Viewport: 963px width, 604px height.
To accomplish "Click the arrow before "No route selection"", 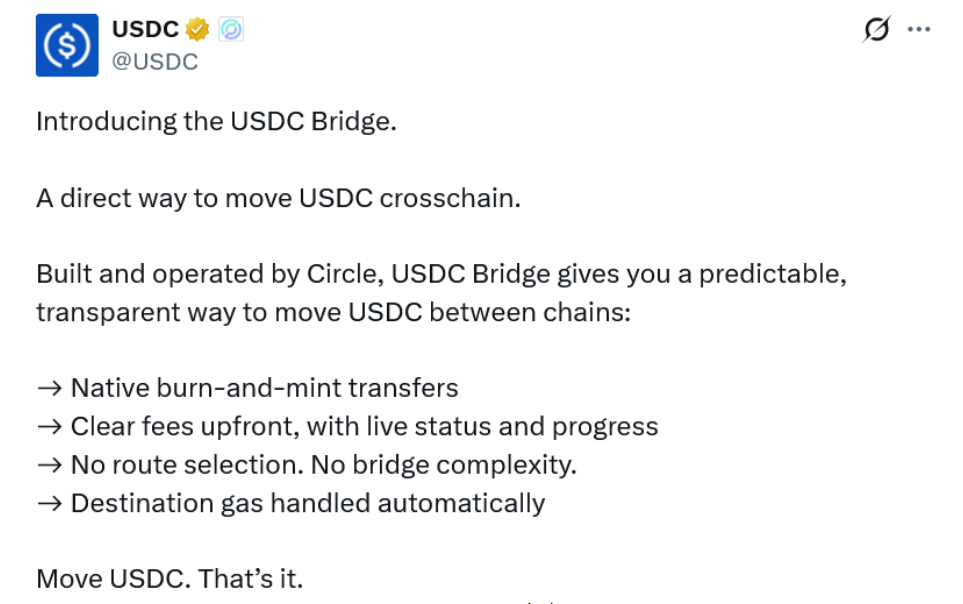I will [x=49, y=464].
